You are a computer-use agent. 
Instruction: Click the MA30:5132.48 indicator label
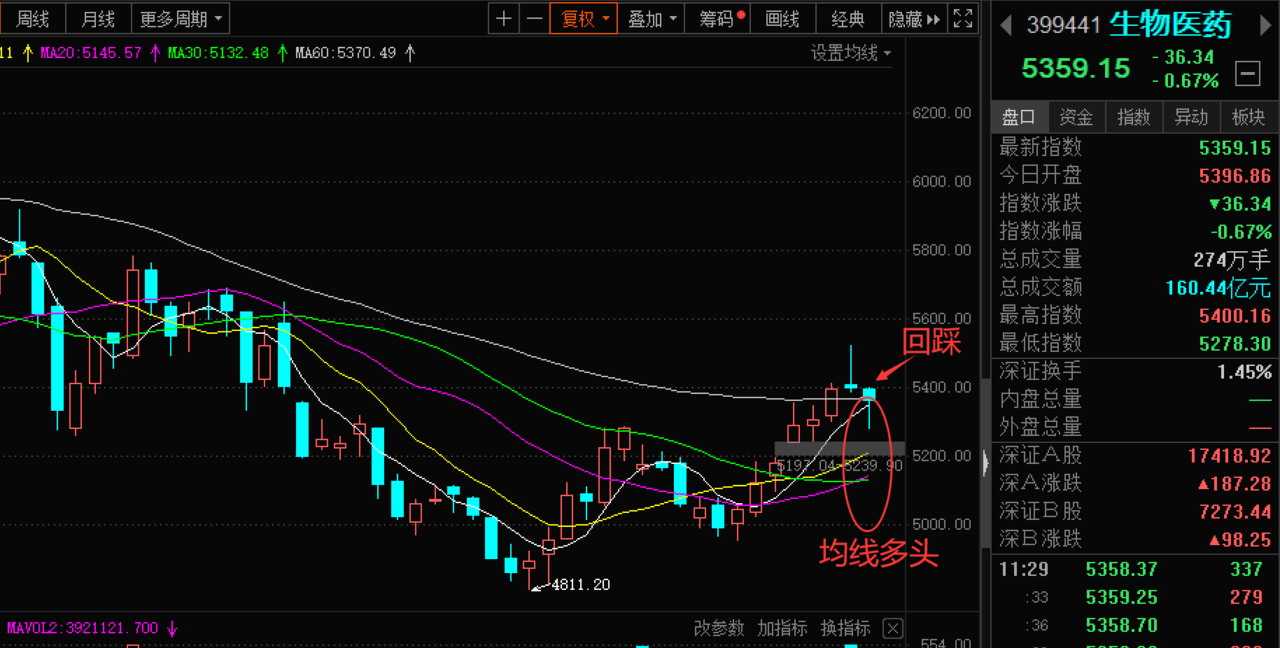click(x=218, y=52)
